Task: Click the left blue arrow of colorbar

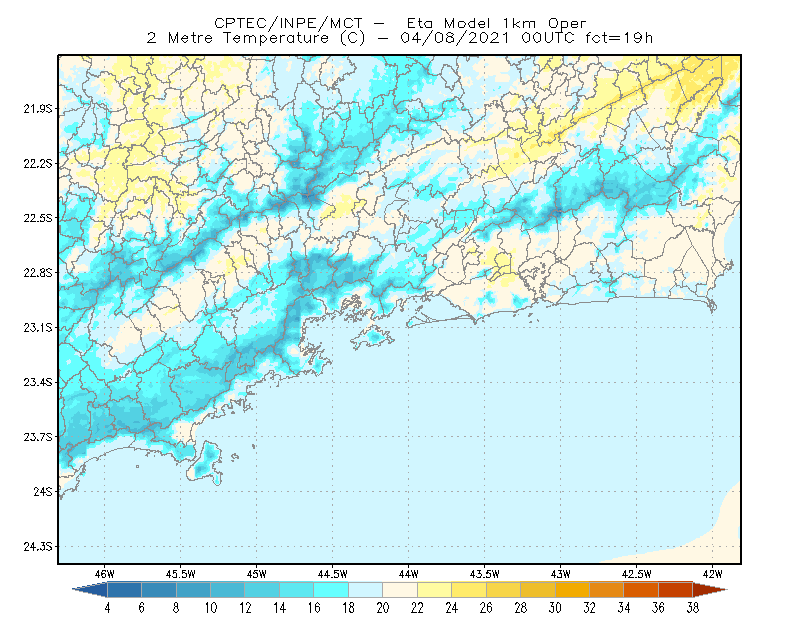Action: tap(92, 590)
